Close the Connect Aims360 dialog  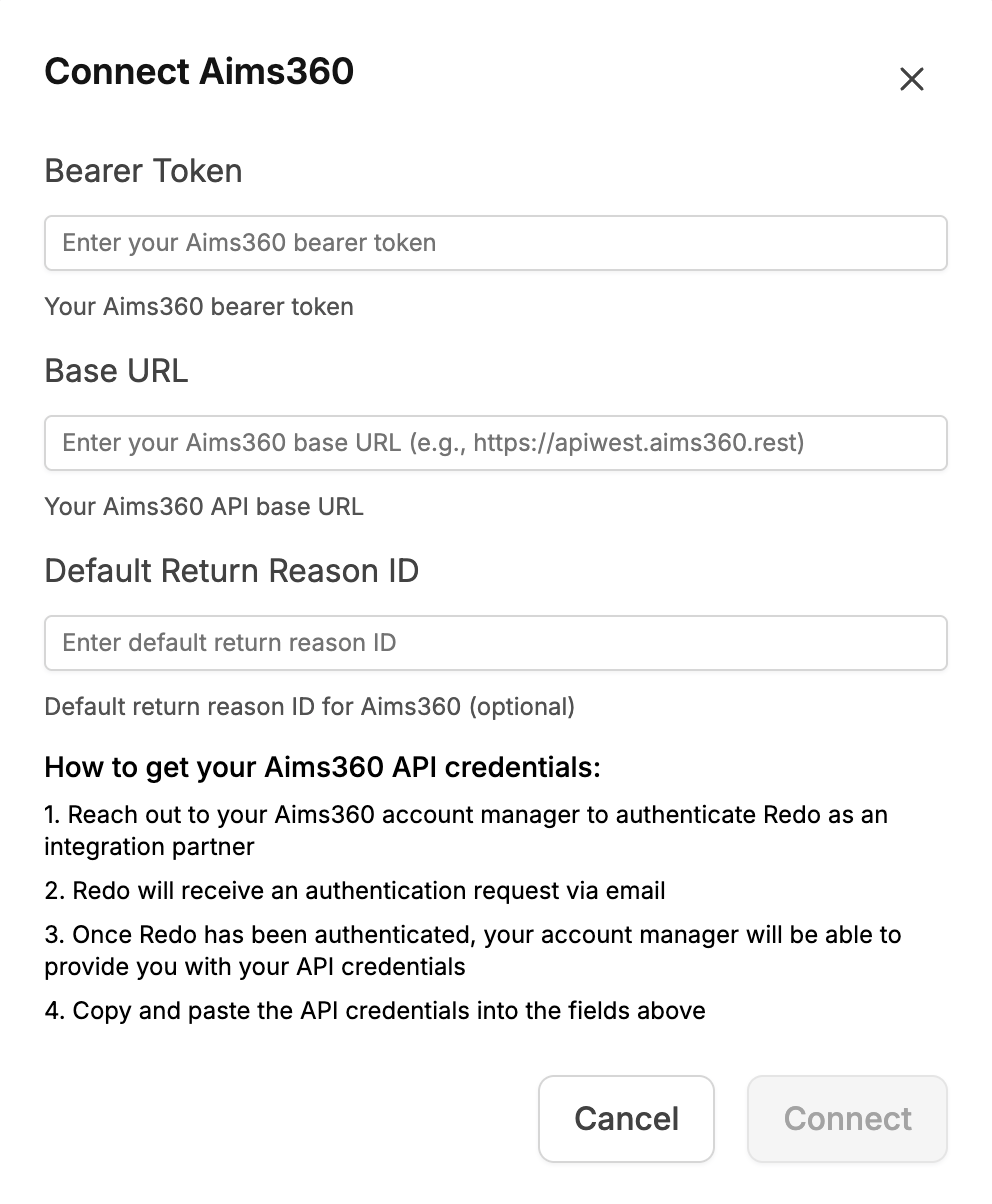point(911,79)
